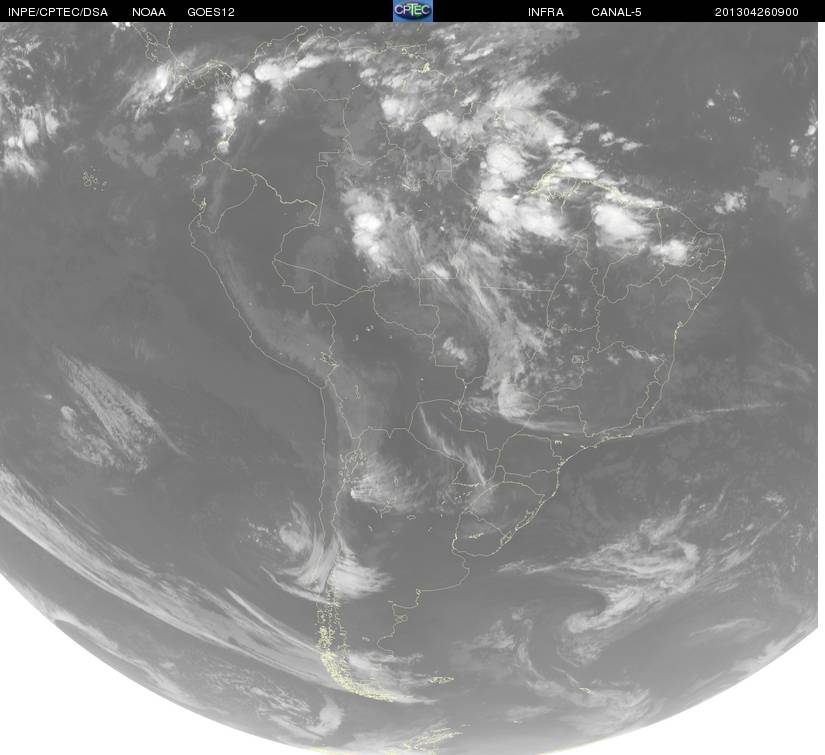
Task: Click the NOAA label in the header
Action: 149,12
